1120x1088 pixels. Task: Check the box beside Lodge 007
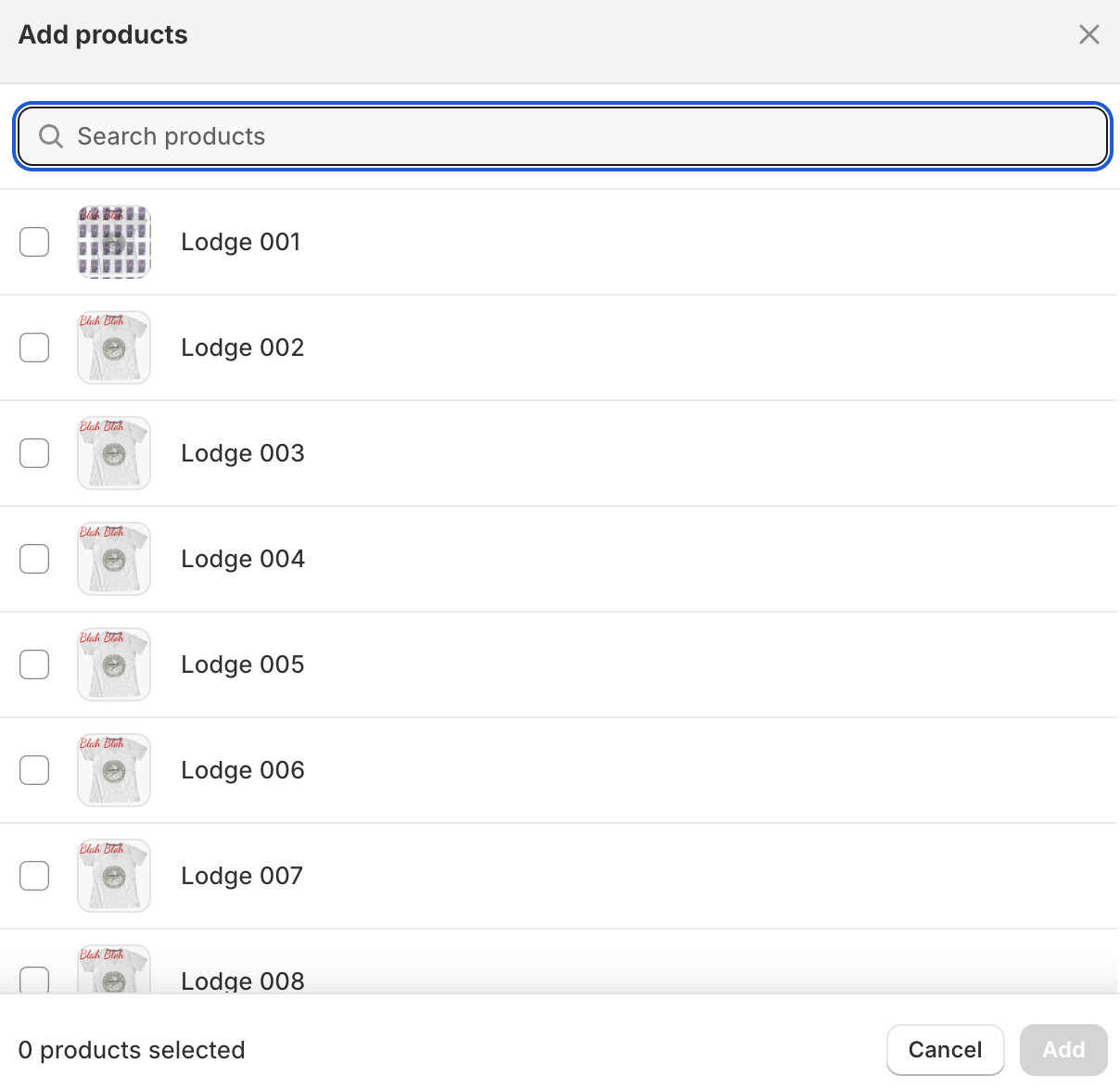pyautogui.click(x=34, y=876)
